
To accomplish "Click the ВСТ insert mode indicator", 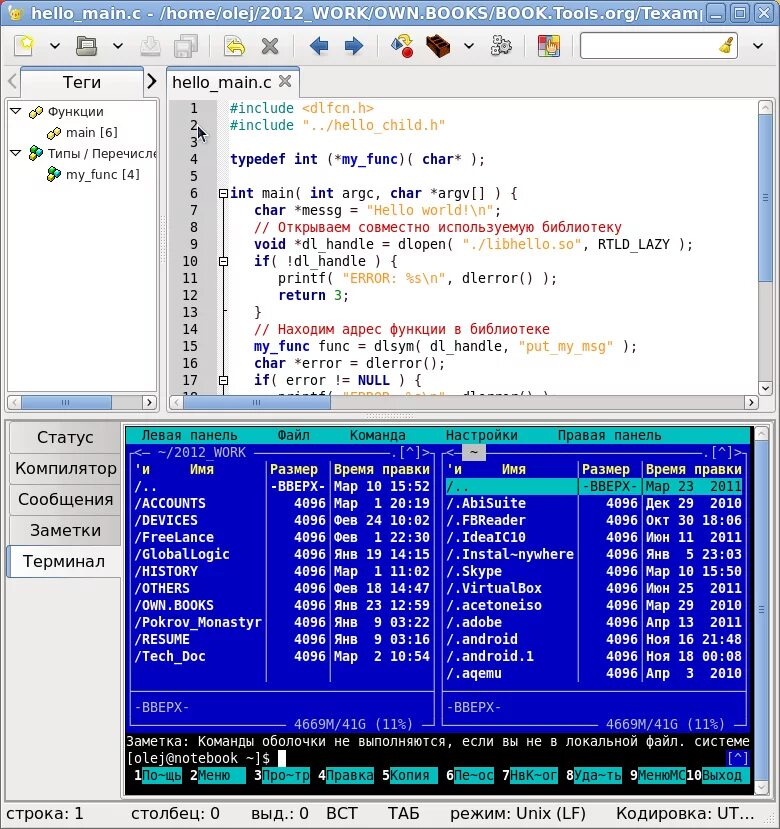I will click(342, 813).
